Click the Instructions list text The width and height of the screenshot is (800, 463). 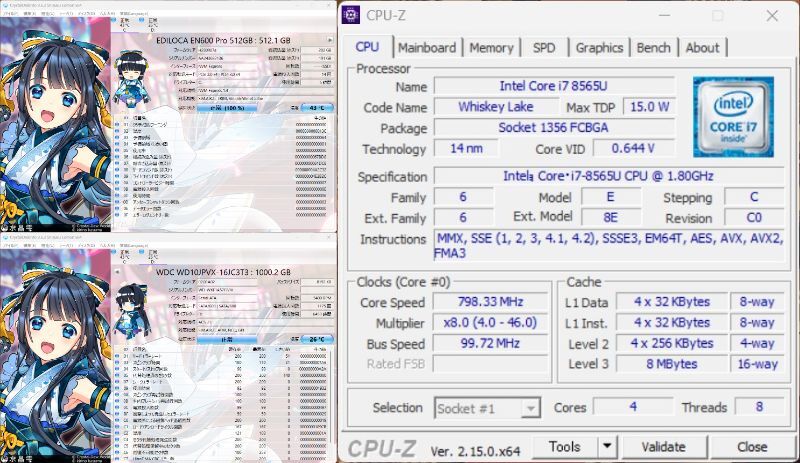click(609, 246)
